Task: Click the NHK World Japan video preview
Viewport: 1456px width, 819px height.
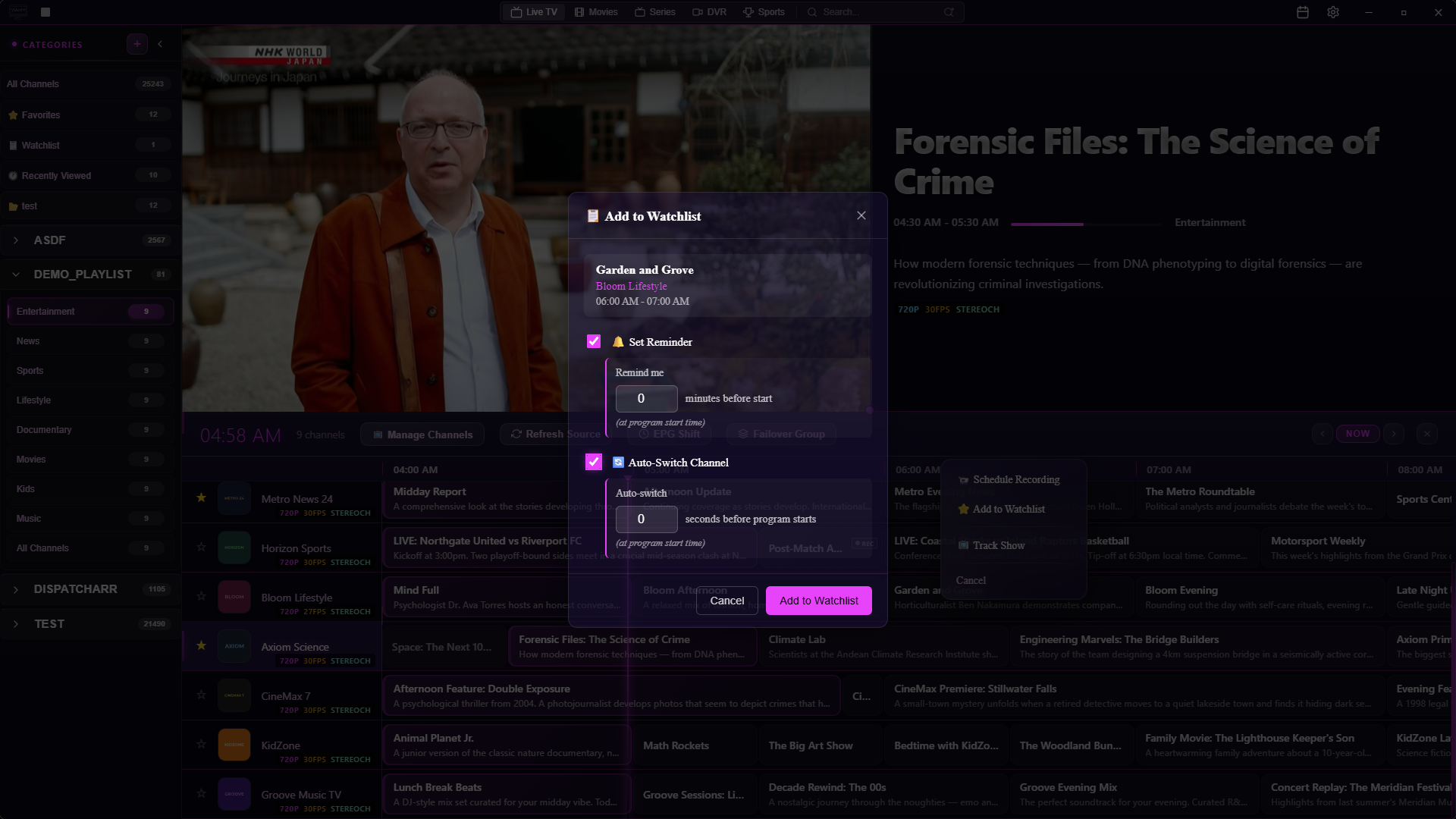Action: pyautogui.click(x=526, y=218)
